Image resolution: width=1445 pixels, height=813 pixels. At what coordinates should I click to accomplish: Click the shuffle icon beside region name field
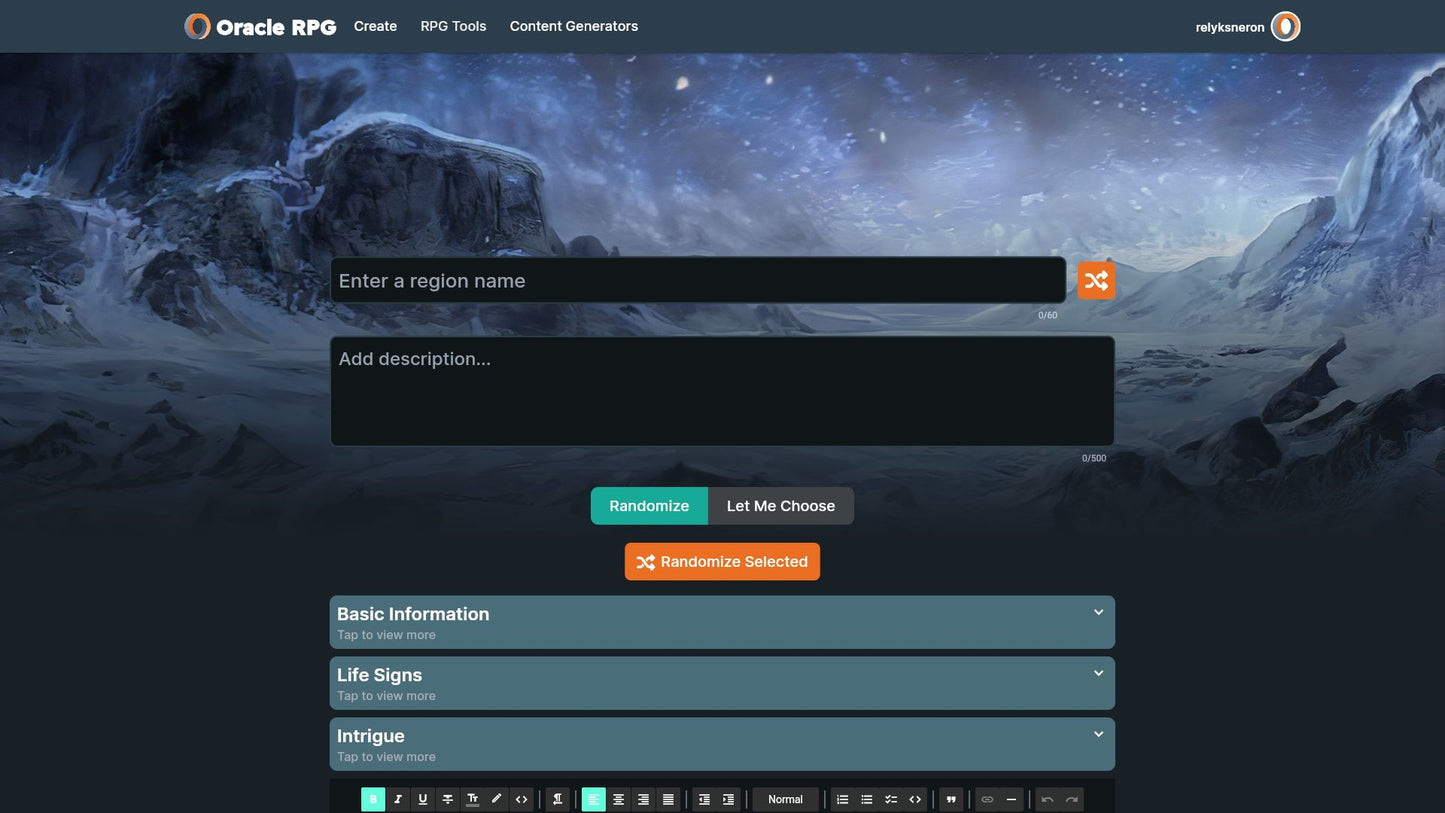coord(1095,280)
